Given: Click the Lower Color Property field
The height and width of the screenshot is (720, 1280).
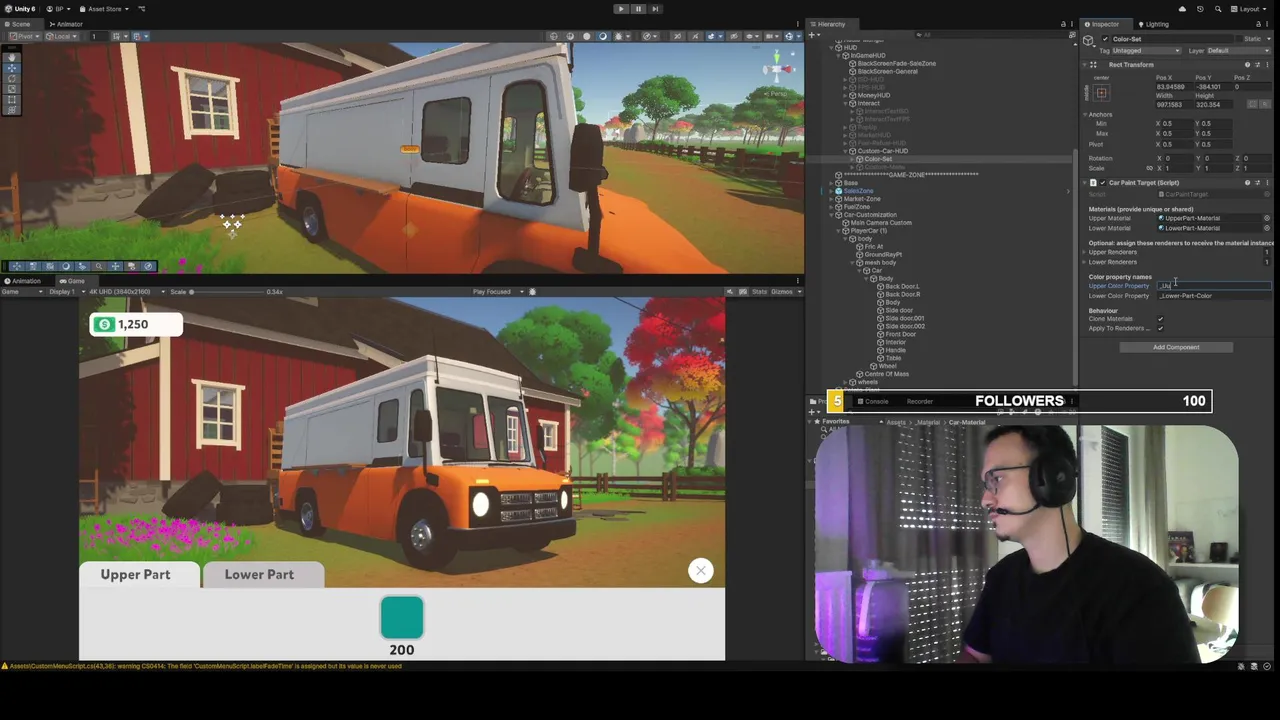Looking at the screenshot, I should pos(1214,296).
